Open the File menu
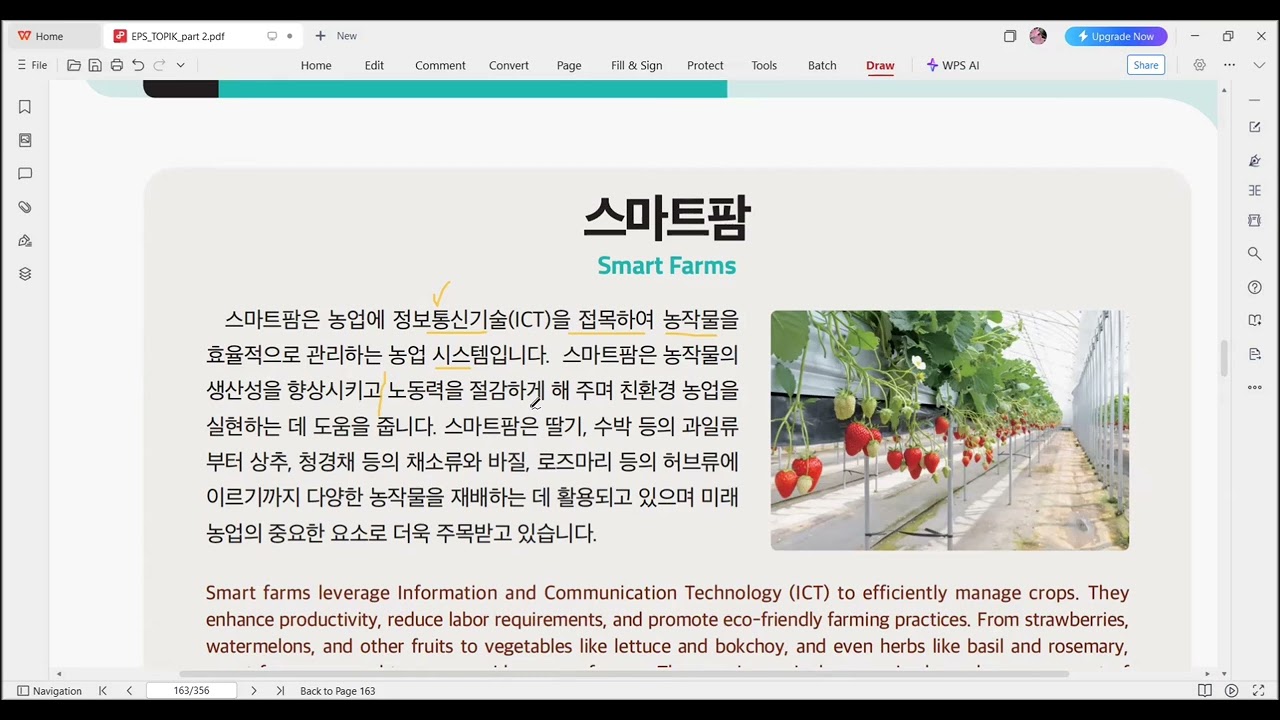The width and height of the screenshot is (1280, 720). [x=32, y=65]
